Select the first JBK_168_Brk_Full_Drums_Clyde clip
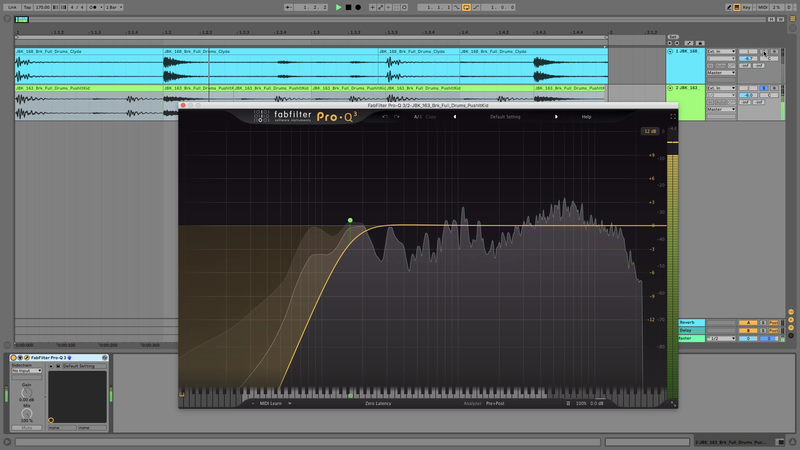Viewport: 800px width, 450px height. [x=89, y=66]
